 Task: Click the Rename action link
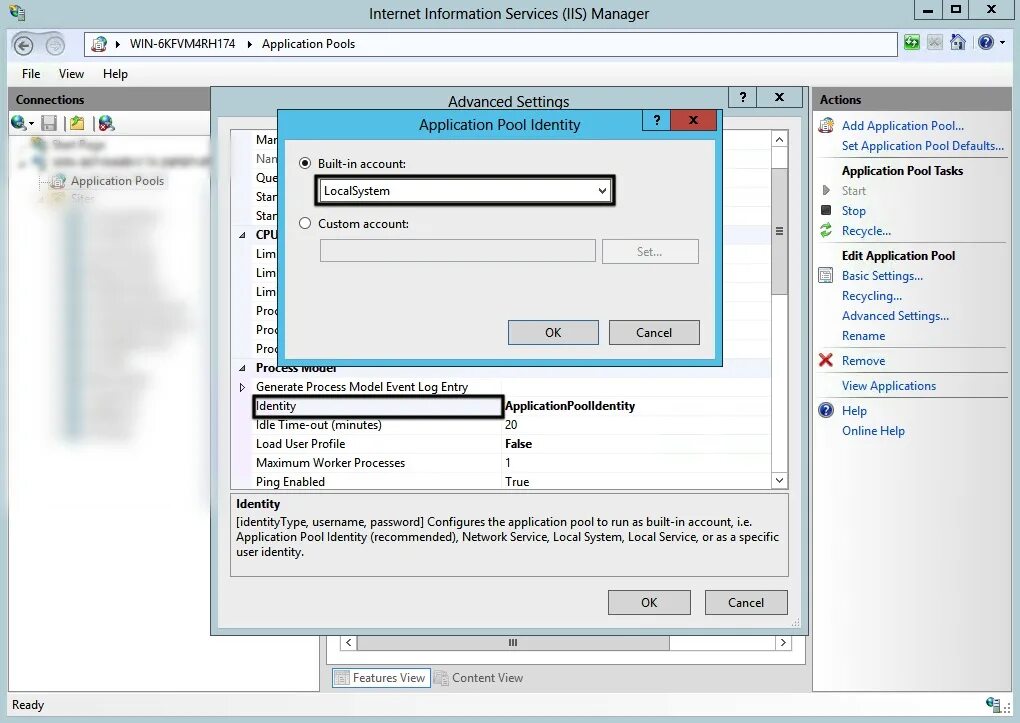(x=863, y=336)
